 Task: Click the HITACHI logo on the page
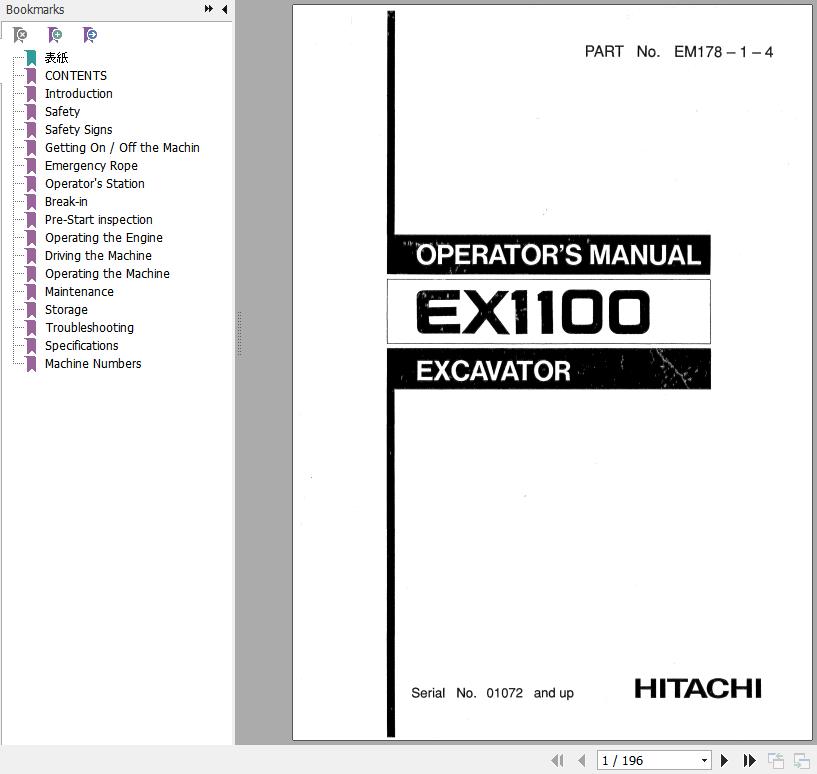tap(698, 689)
